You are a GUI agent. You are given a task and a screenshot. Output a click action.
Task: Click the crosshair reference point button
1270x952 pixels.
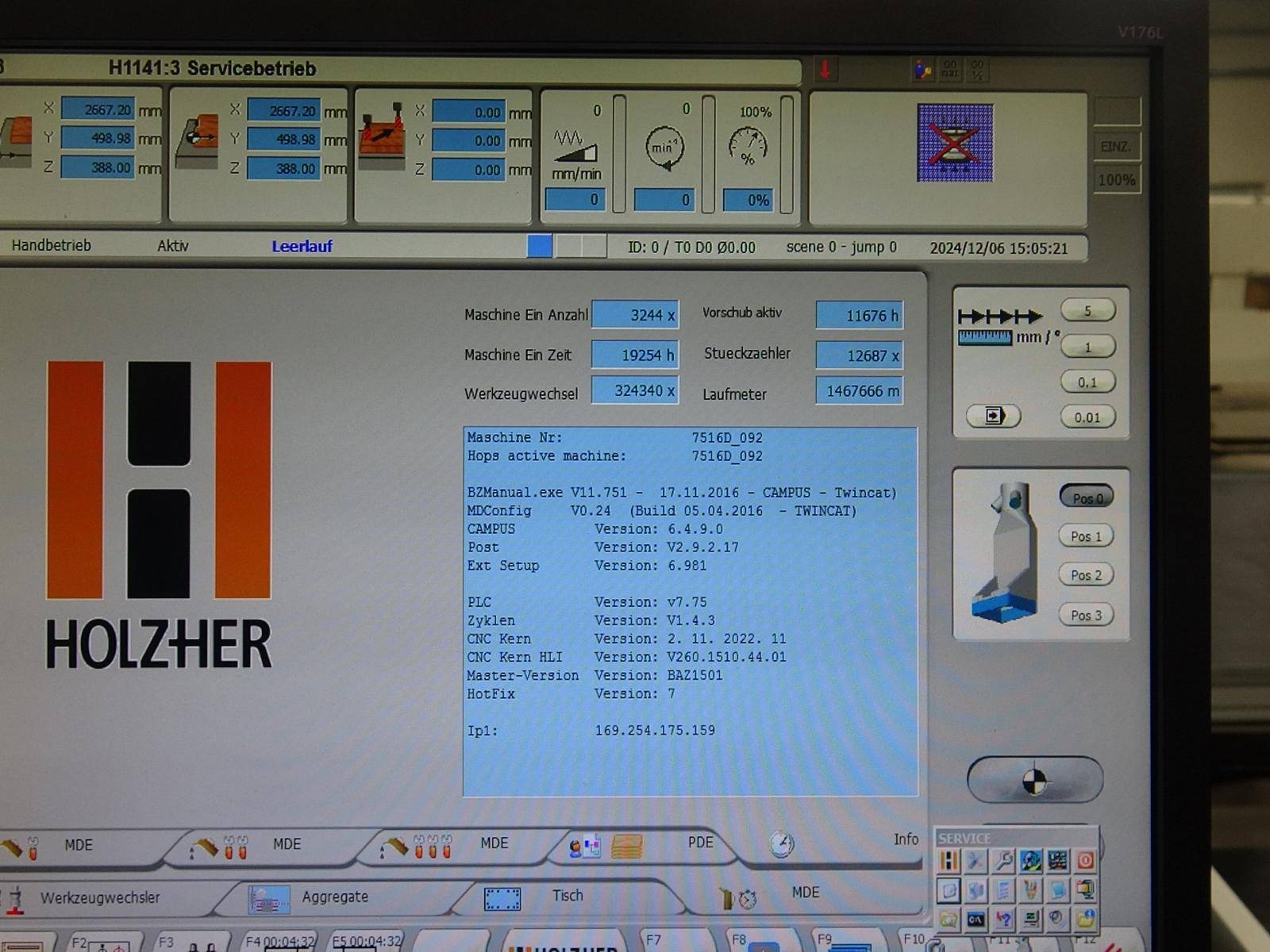(x=1034, y=780)
